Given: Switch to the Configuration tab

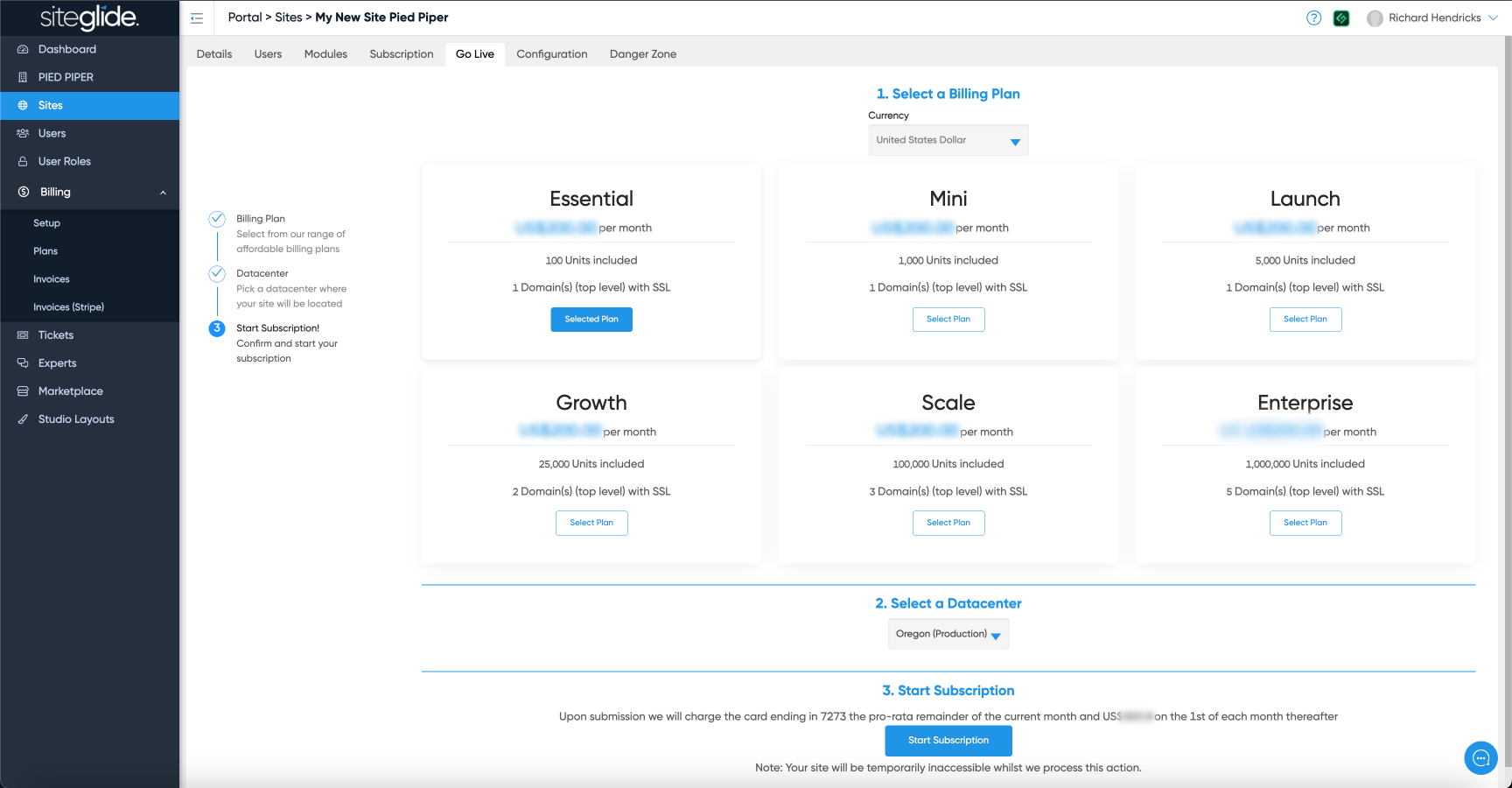Looking at the screenshot, I should 551,54.
